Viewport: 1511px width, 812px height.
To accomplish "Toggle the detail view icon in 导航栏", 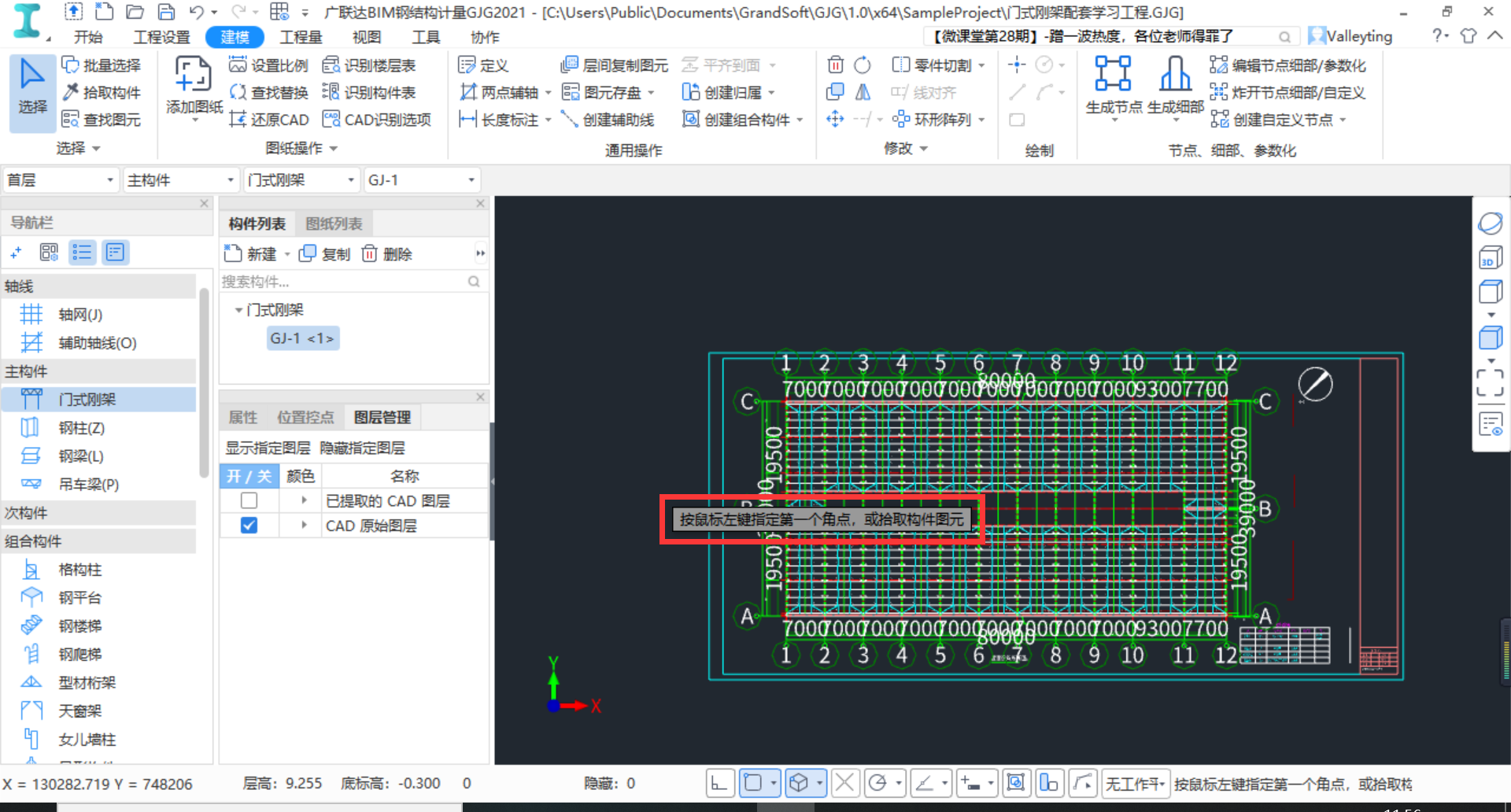I will pos(115,253).
